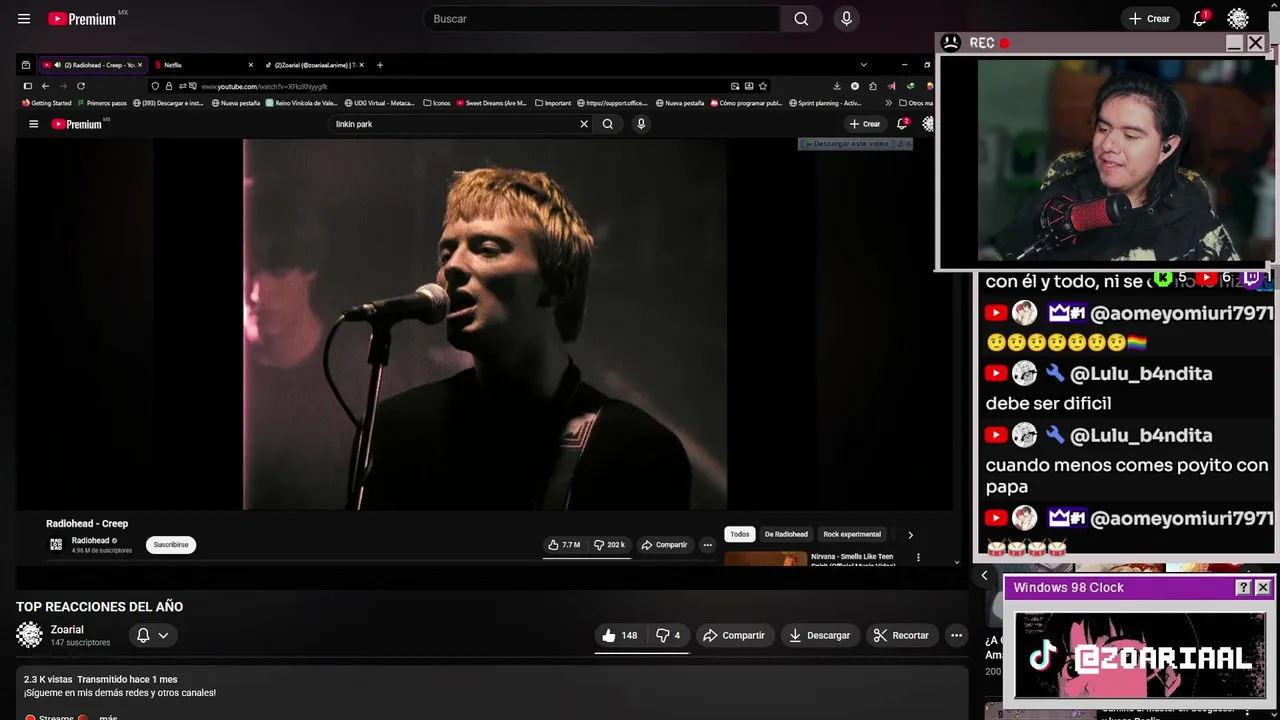
Task: Click the TikTok @ZOARIAAL banner
Action: click(1140, 655)
